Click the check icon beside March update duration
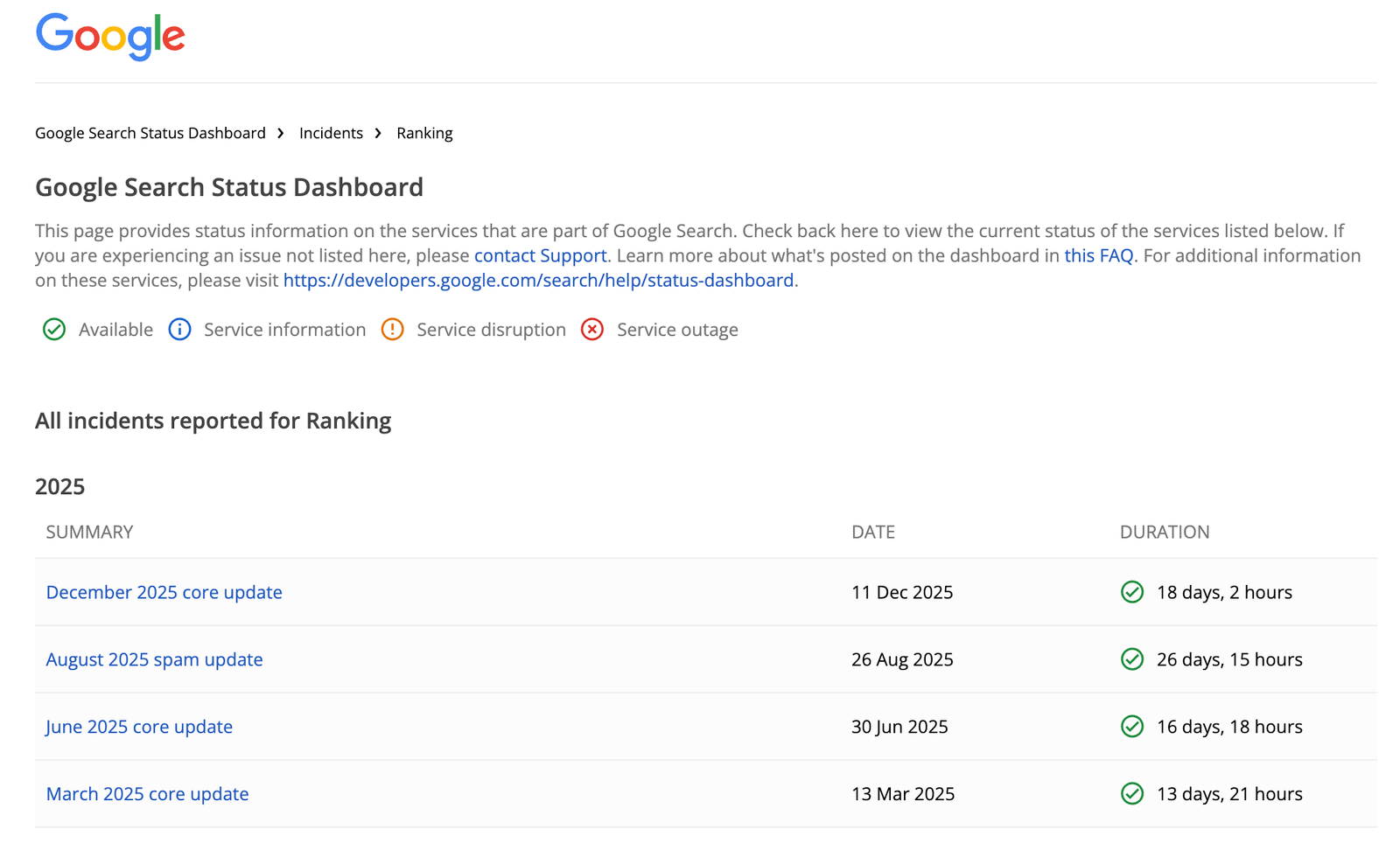 1131,794
